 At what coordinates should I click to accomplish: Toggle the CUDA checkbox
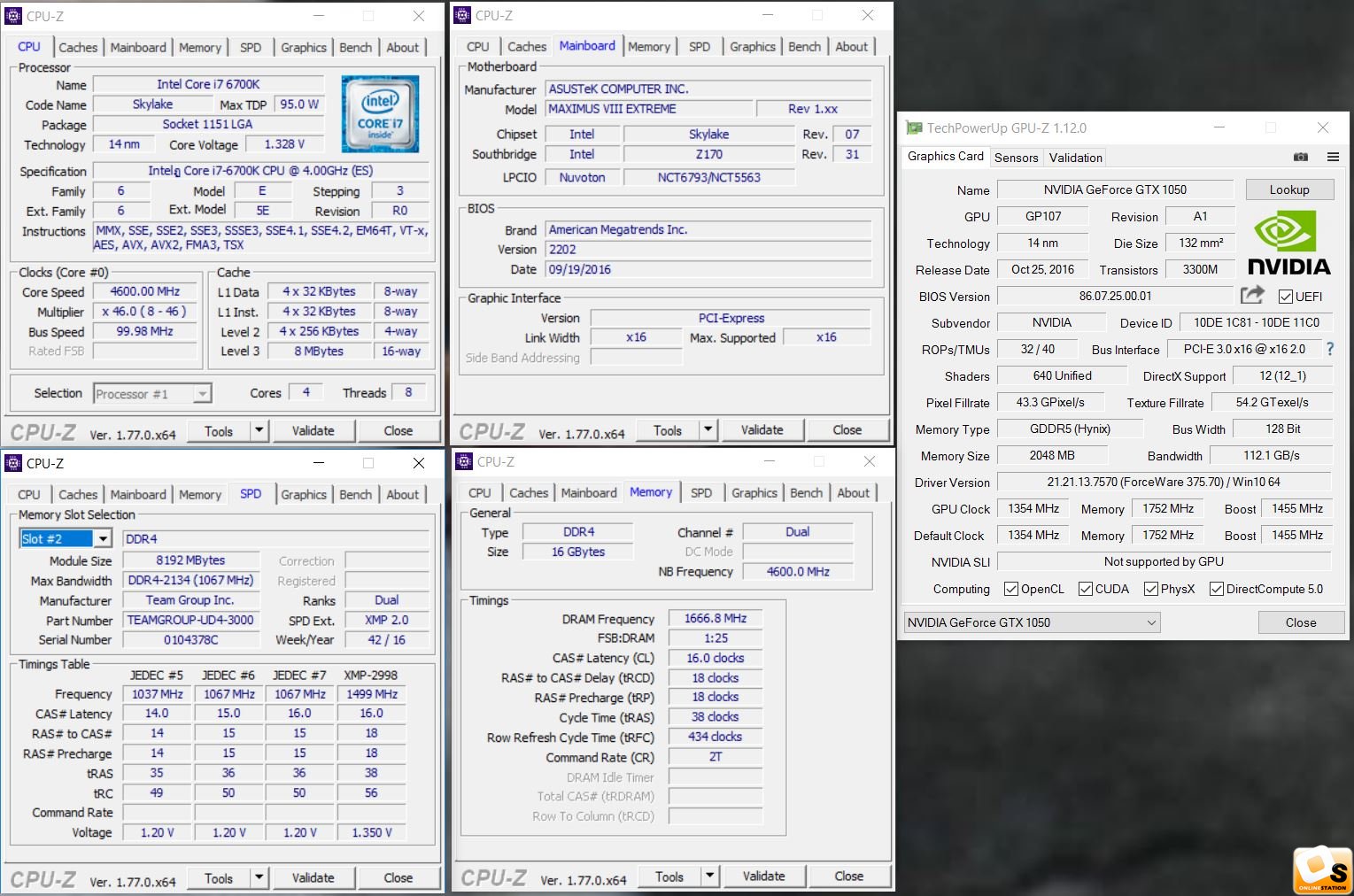tap(1085, 589)
